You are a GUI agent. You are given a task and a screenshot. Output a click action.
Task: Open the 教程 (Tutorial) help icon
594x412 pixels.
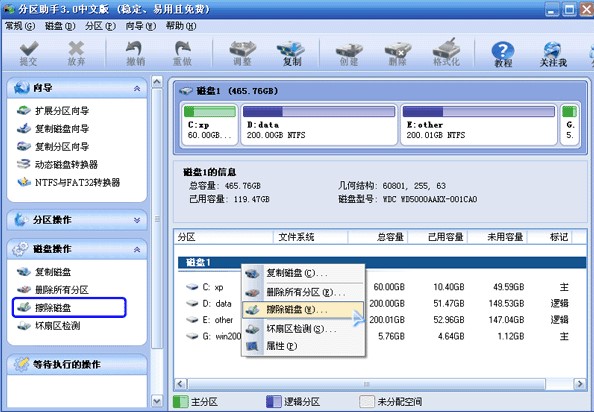click(503, 54)
